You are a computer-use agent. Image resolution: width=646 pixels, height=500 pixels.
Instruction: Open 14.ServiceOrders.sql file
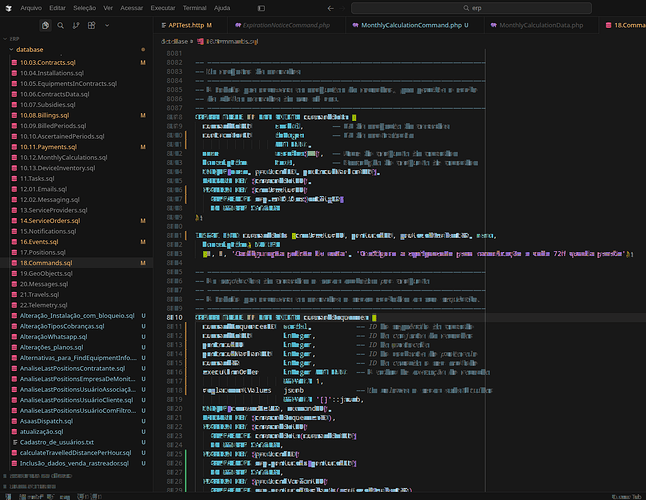tap(50, 221)
